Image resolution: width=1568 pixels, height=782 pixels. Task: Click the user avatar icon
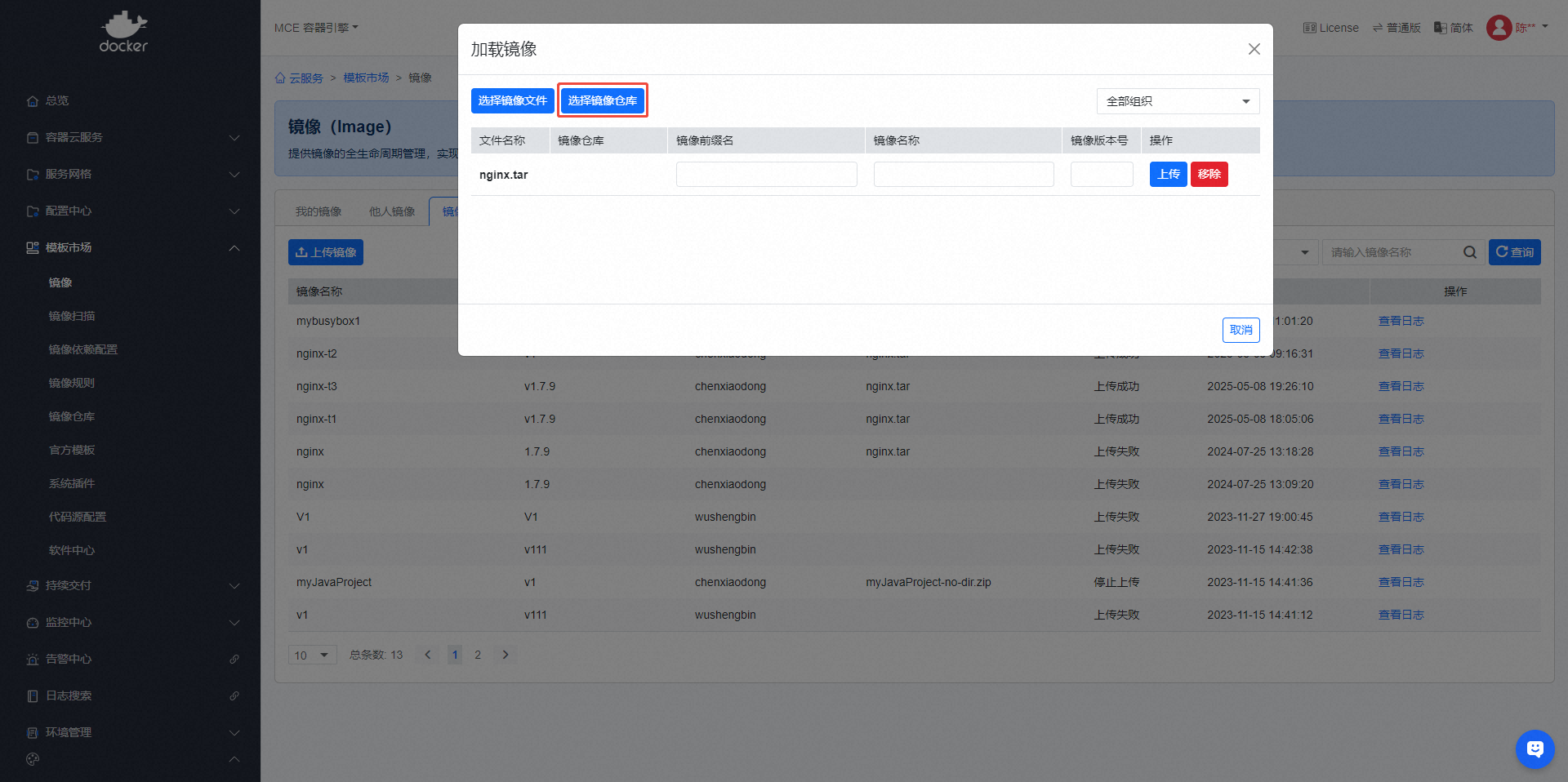(x=1499, y=28)
